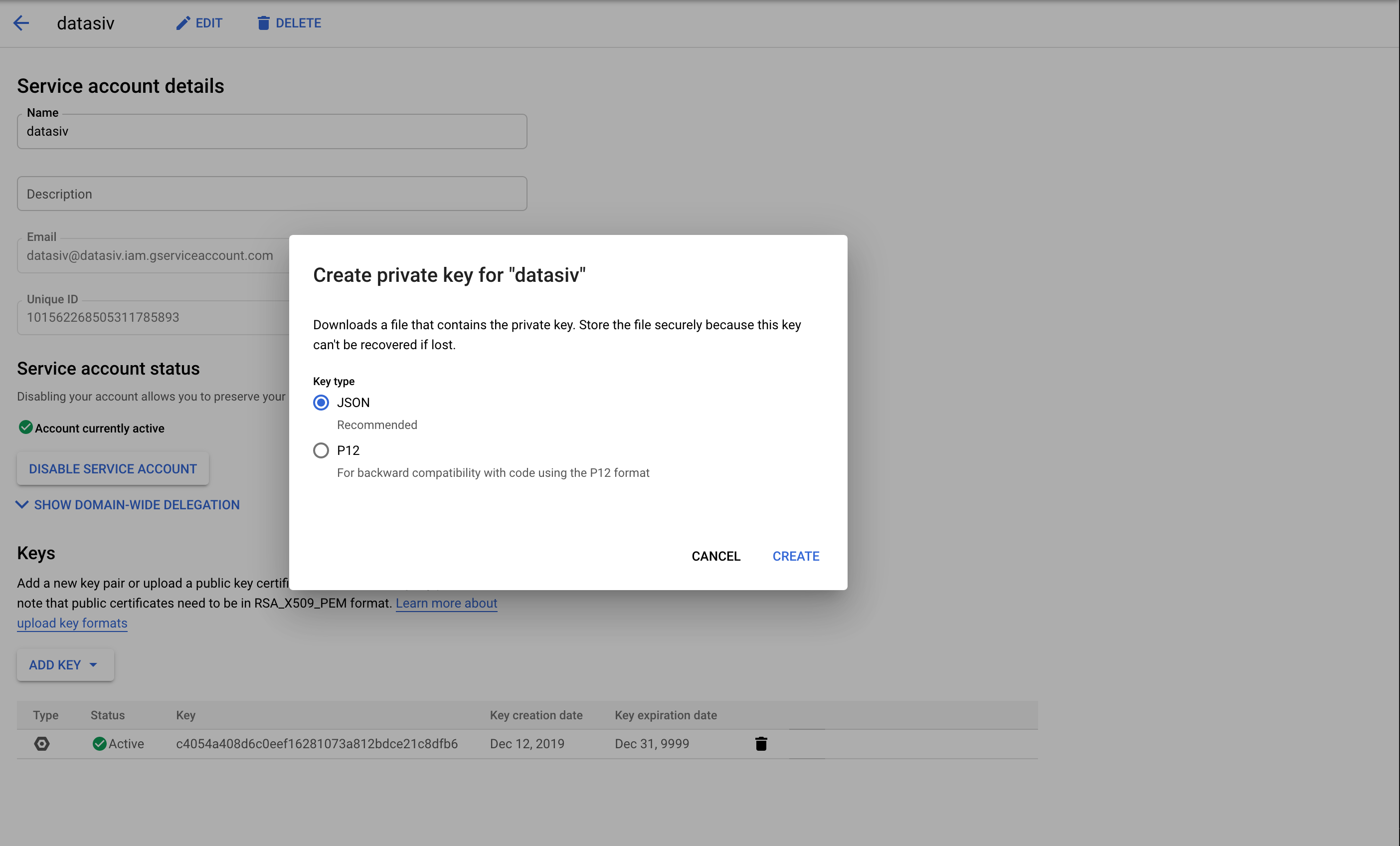Screen dimensions: 1400x846
Task: Click the Key creation date column header
Action: [x=536, y=715]
